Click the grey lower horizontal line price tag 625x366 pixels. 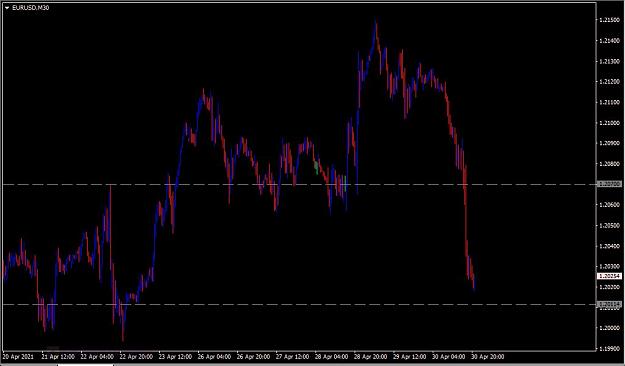609,305
